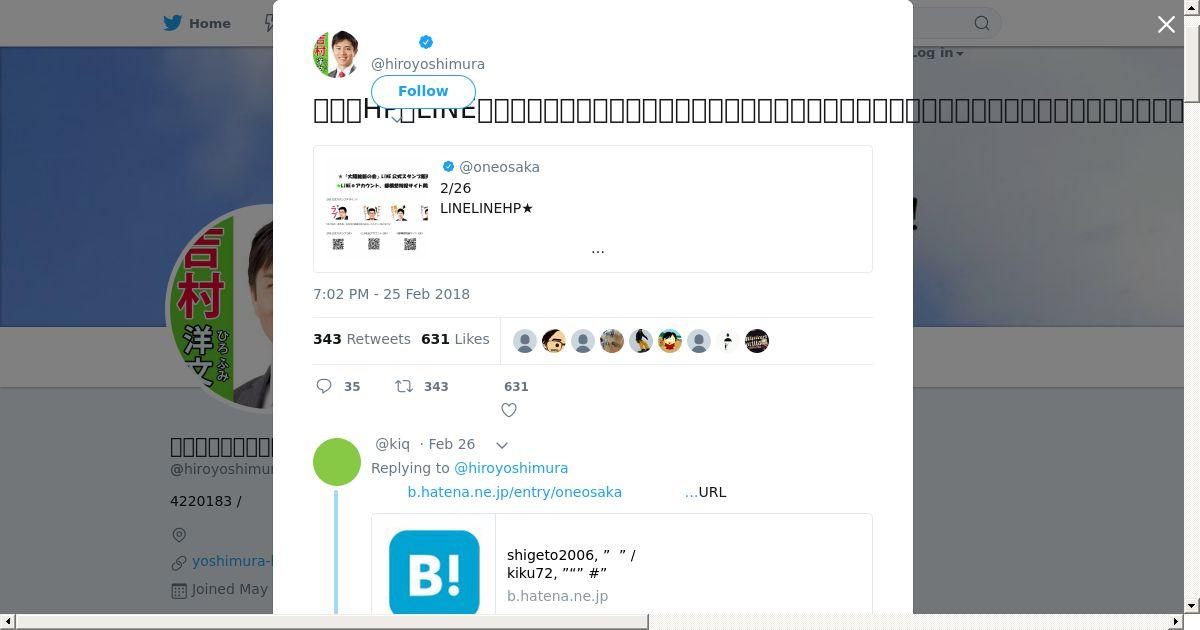Open the Twitter Home bird icon

[173, 23]
